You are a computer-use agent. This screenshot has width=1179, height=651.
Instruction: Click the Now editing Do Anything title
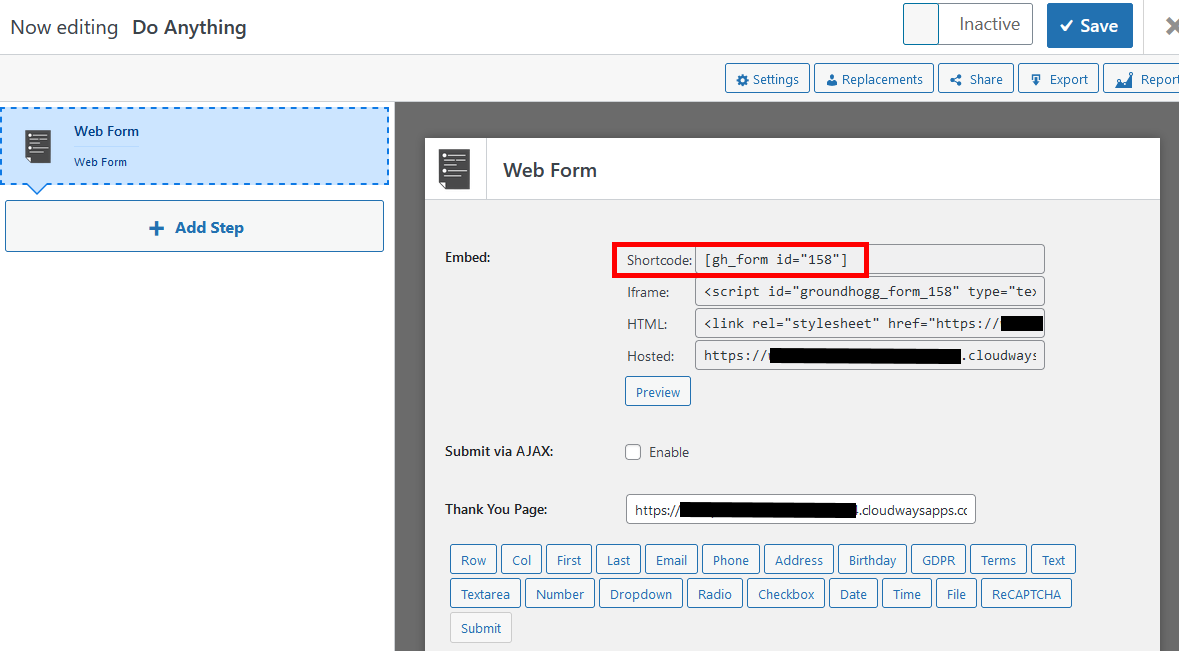point(128,27)
